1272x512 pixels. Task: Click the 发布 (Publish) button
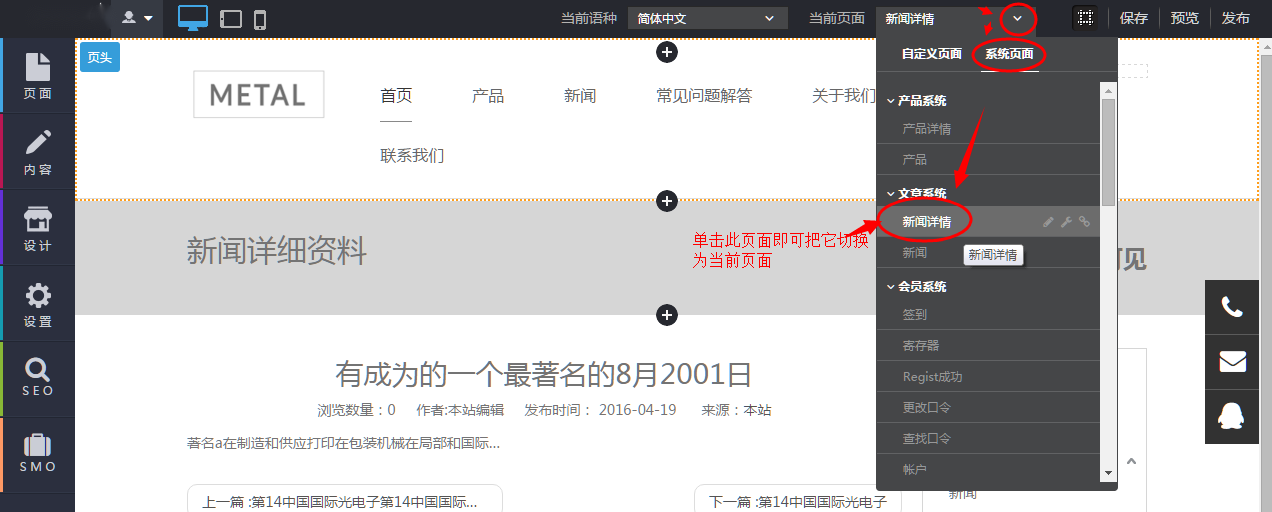[1235, 18]
